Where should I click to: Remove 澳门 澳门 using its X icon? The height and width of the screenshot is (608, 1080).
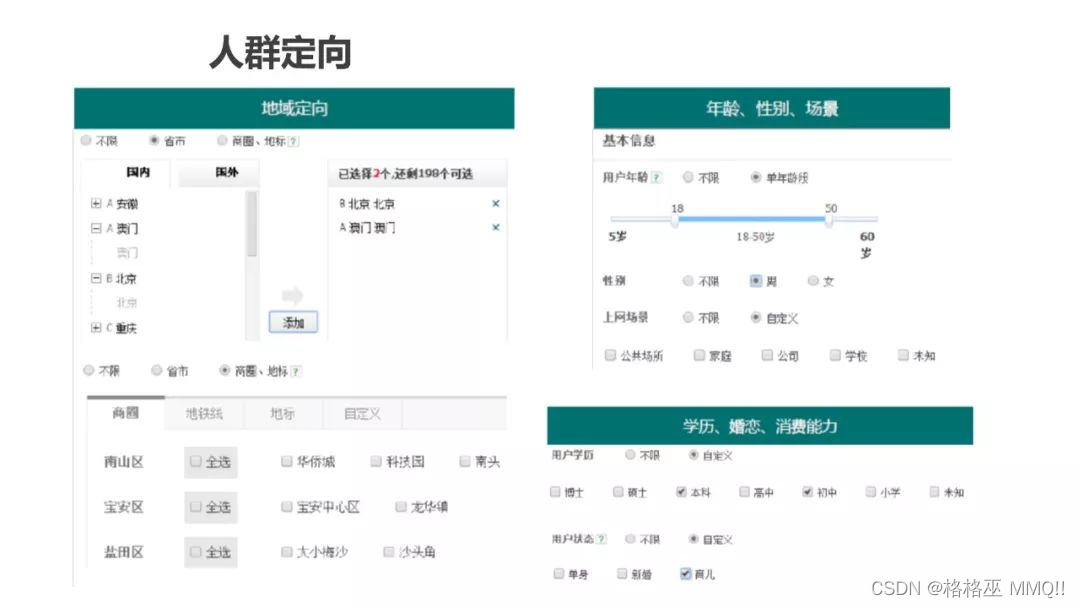pos(496,227)
